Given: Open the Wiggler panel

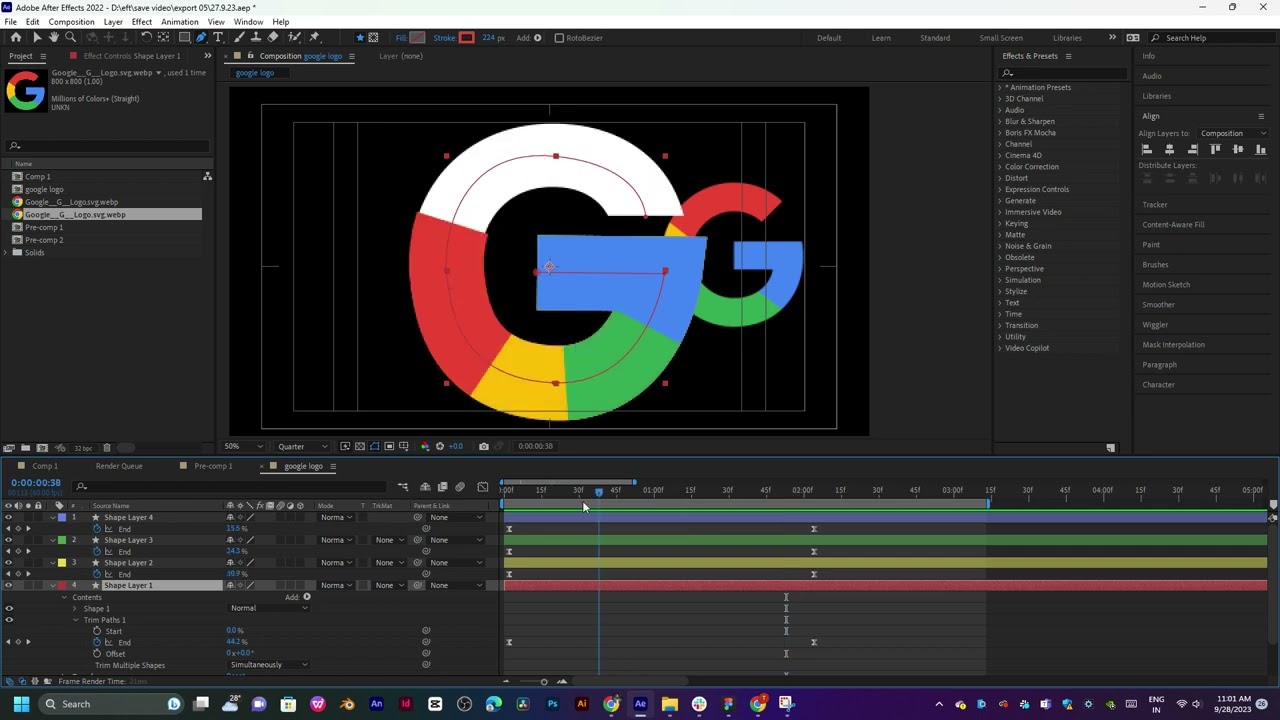Looking at the screenshot, I should point(1155,325).
